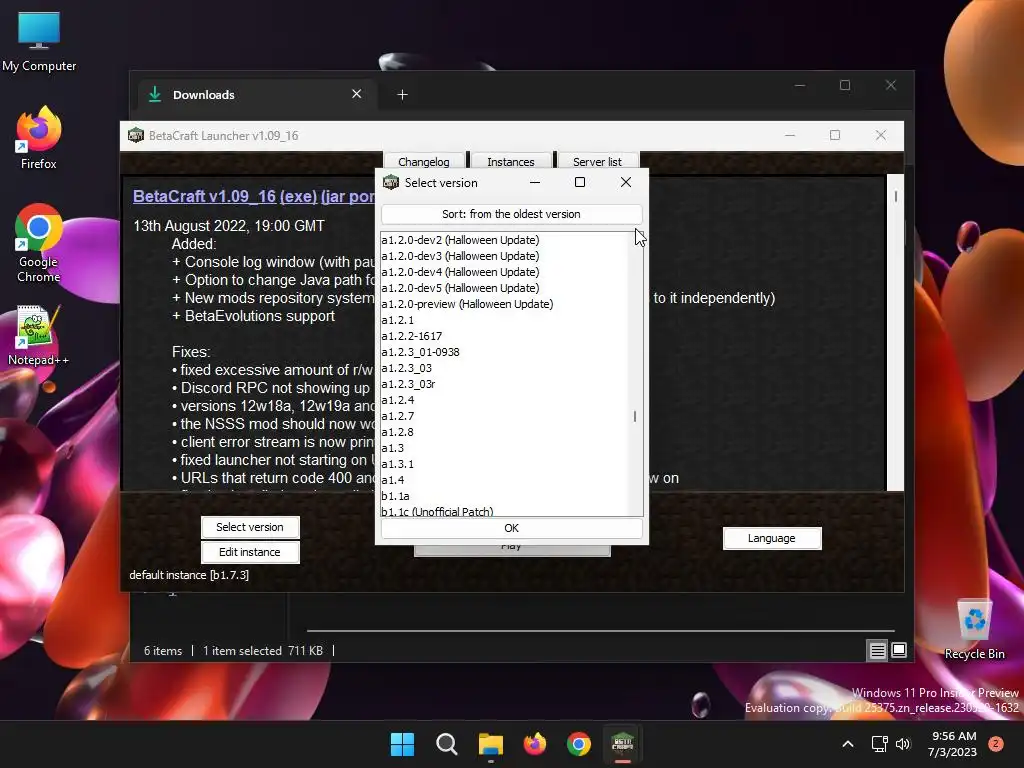Select version a1.2.3_01-0938
The width and height of the screenshot is (1024, 768).
tap(505, 352)
